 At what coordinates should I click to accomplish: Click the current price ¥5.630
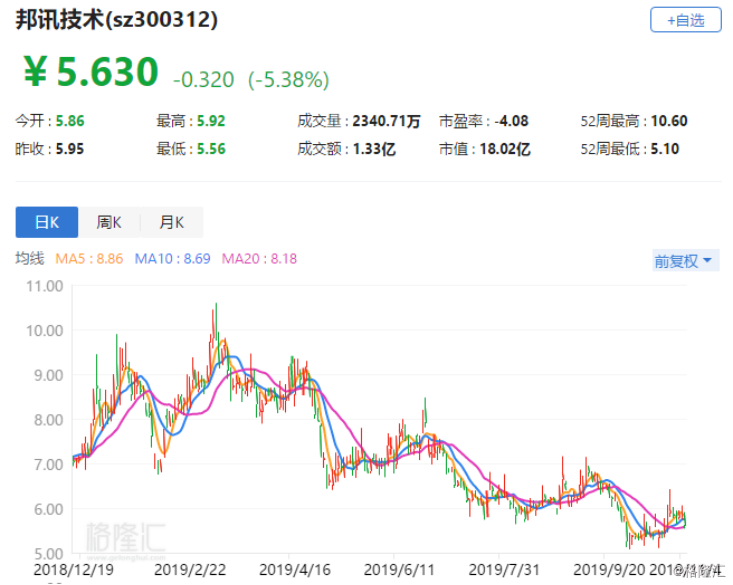91,72
